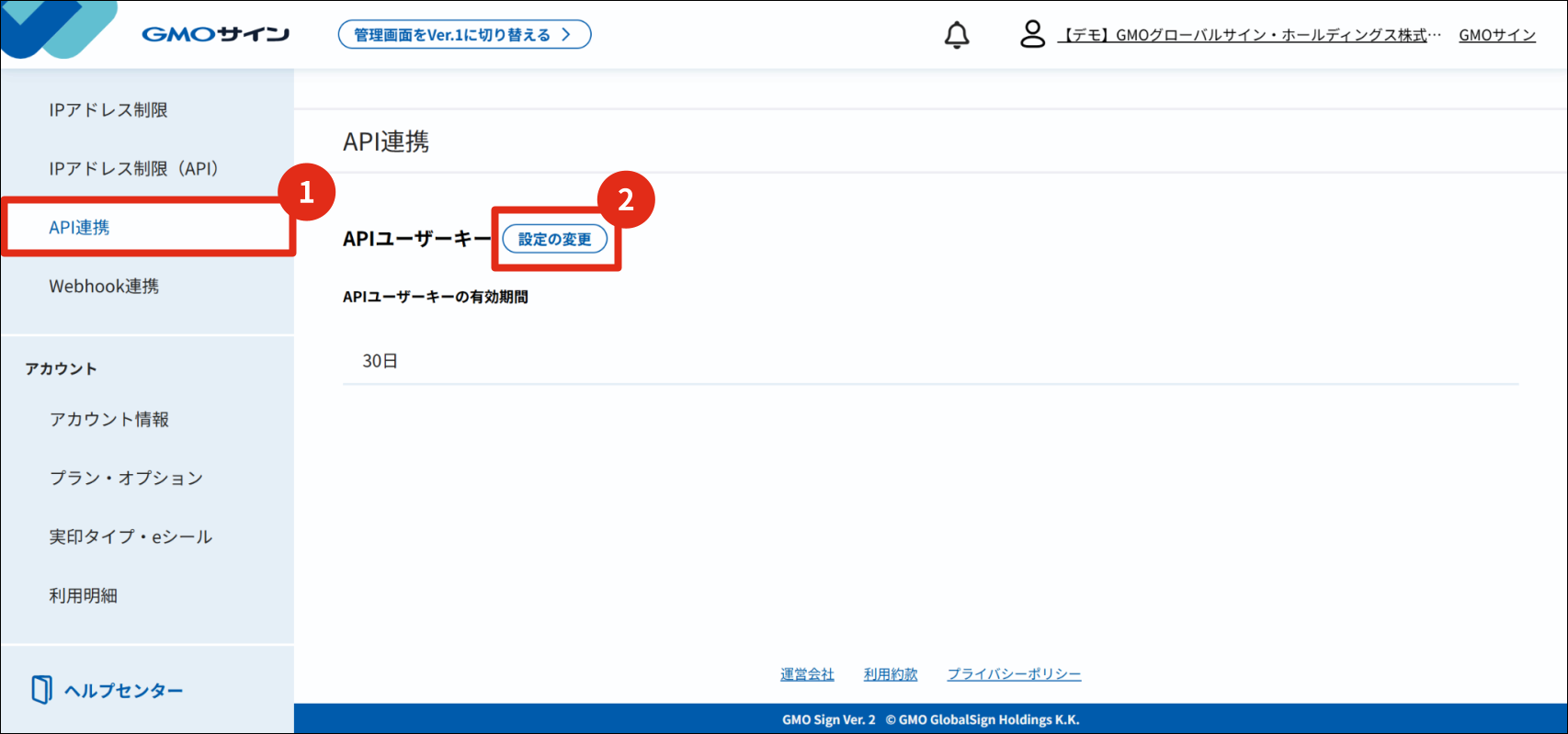The image size is (1568, 734).
Task: Click the アカウント section header
Action: pos(61,368)
